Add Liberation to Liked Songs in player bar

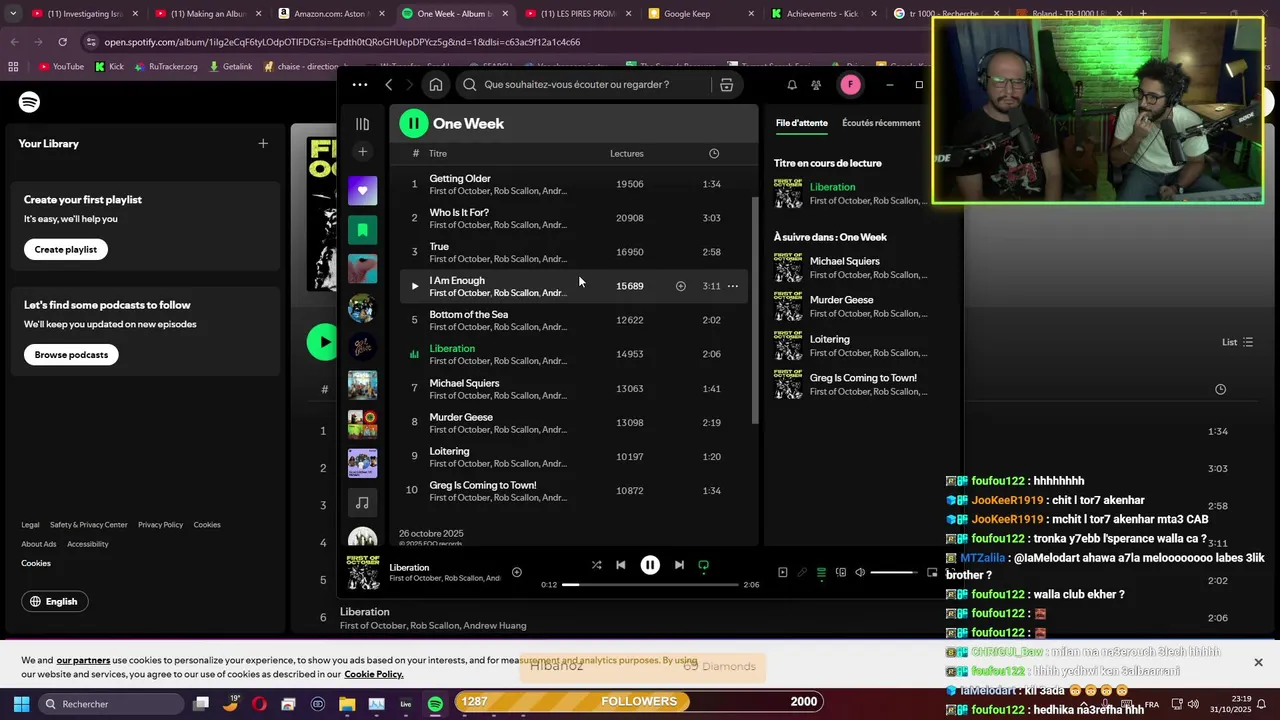pyautogui.click(x=517, y=572)
